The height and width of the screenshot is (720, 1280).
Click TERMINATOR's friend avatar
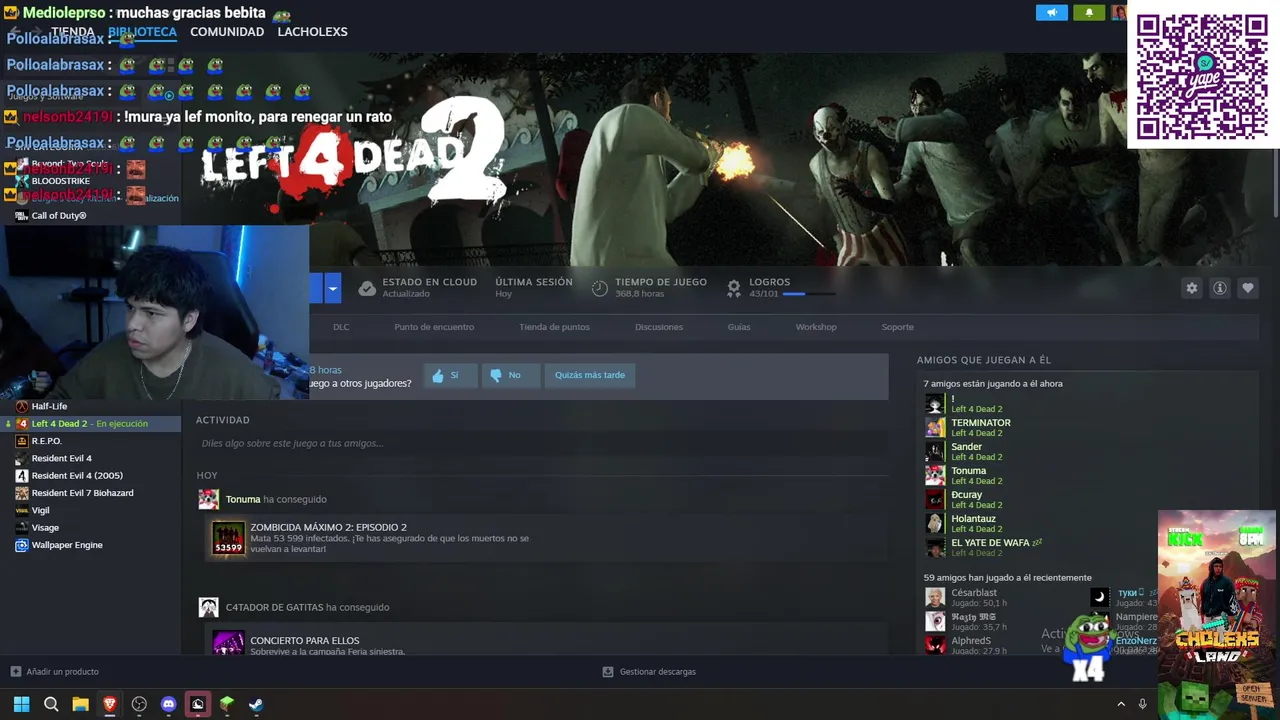(935, 427)
